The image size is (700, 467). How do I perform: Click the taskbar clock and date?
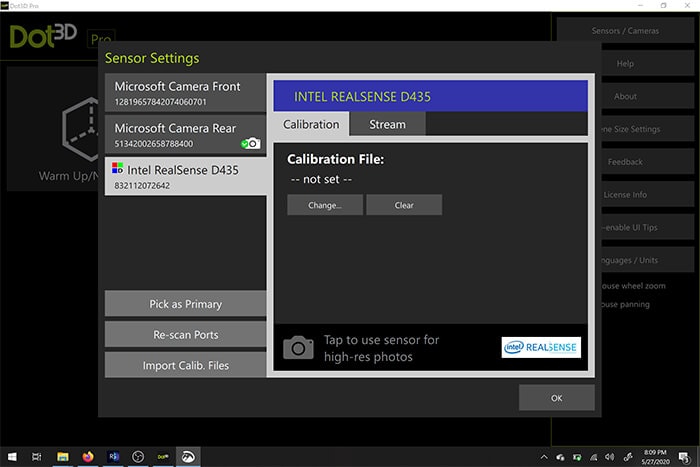655,457
